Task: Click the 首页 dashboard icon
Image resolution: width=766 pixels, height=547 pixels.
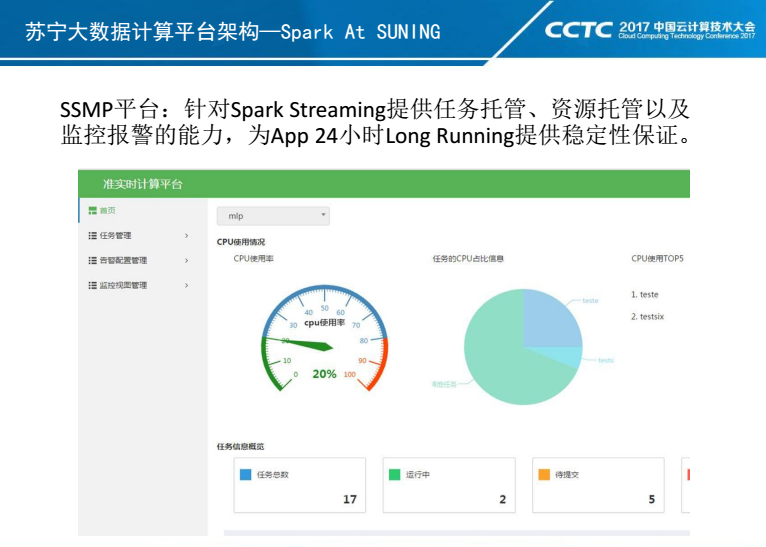Action: [92, 210]
